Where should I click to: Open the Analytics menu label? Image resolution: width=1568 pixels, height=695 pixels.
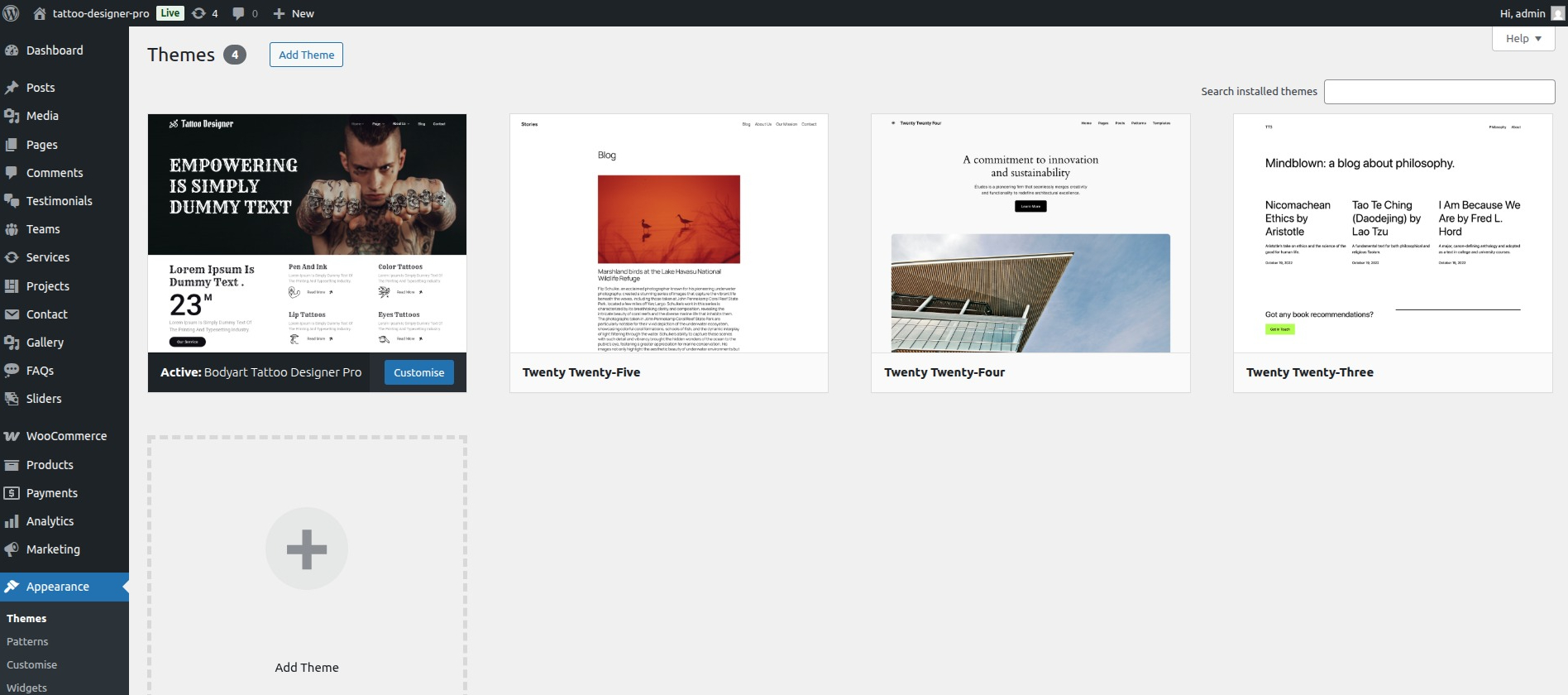[x=50, y=521]
